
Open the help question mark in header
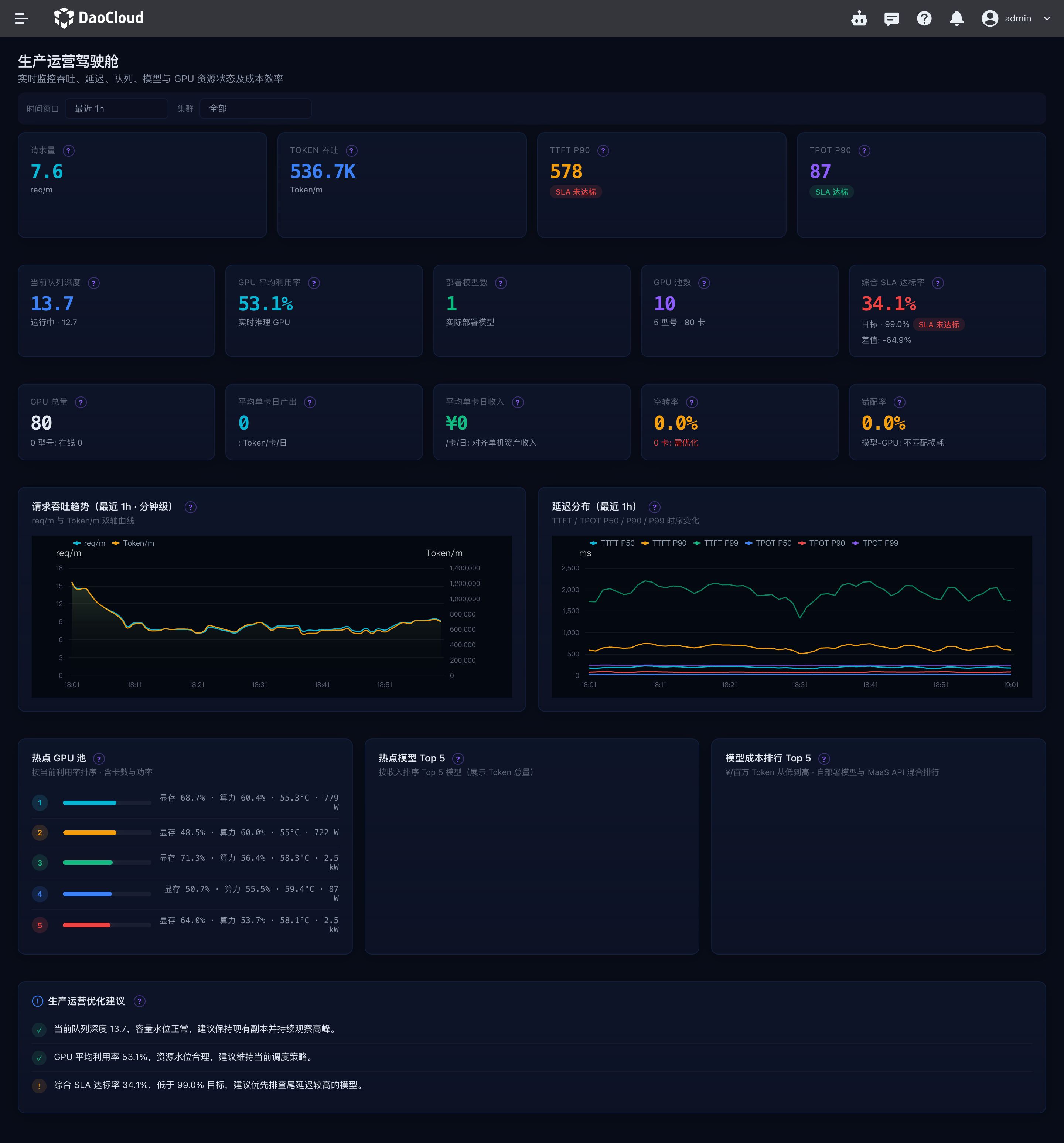(924, 18)
